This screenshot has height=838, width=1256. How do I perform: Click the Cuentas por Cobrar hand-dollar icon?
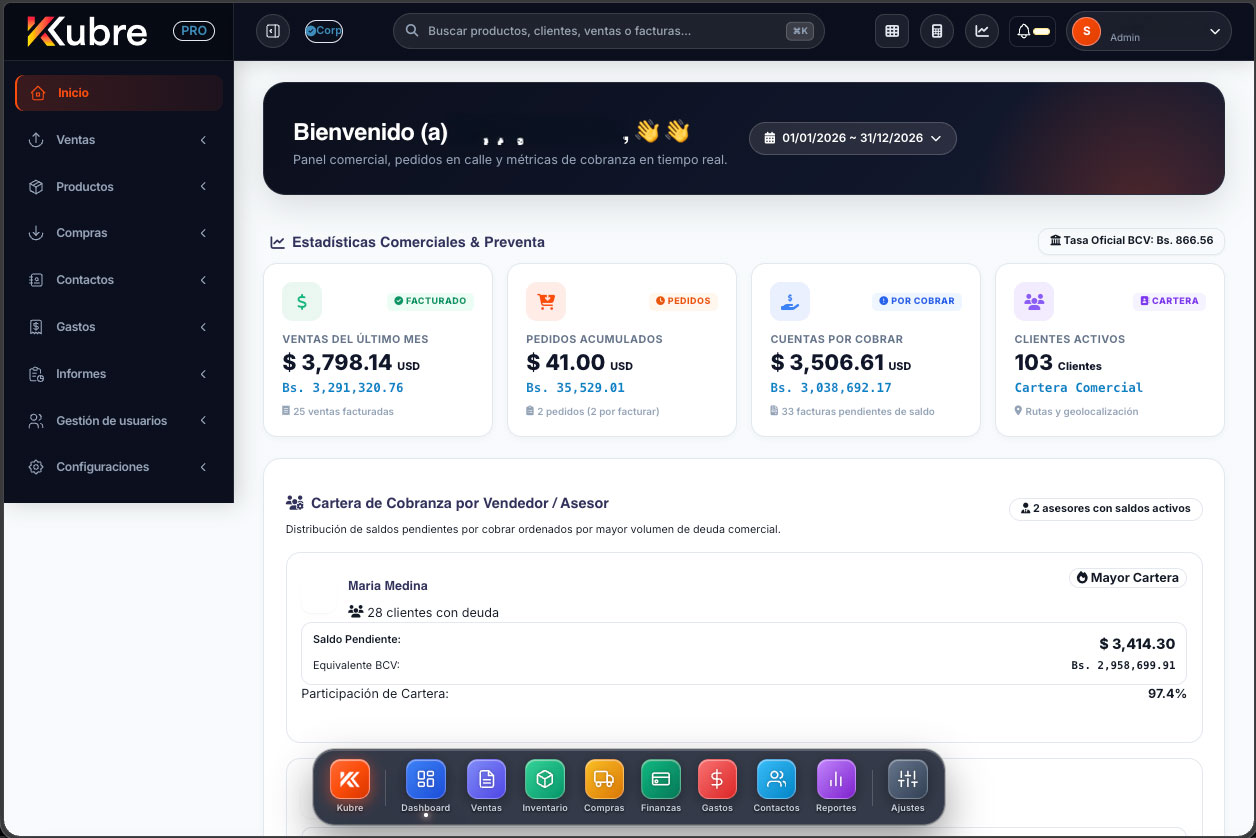(790, 301)
